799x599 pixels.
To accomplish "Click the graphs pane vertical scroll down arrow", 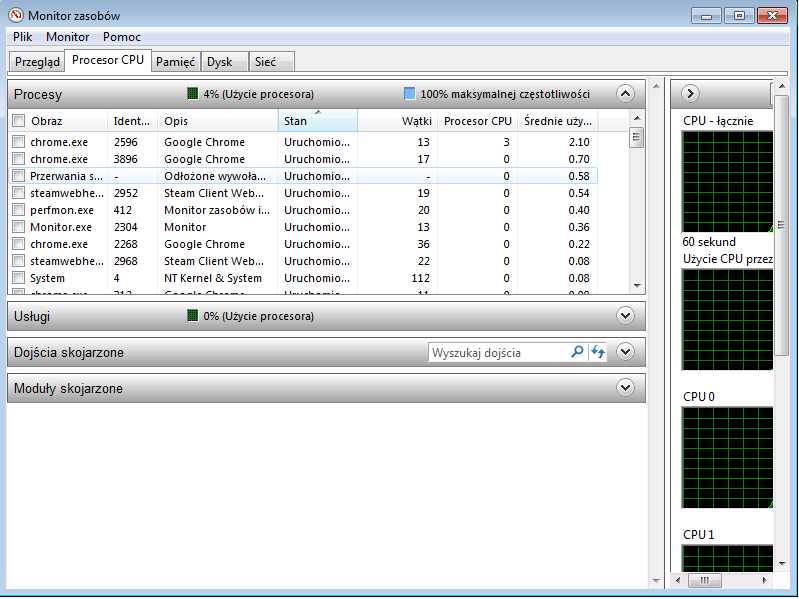I will tap(782, 563).
